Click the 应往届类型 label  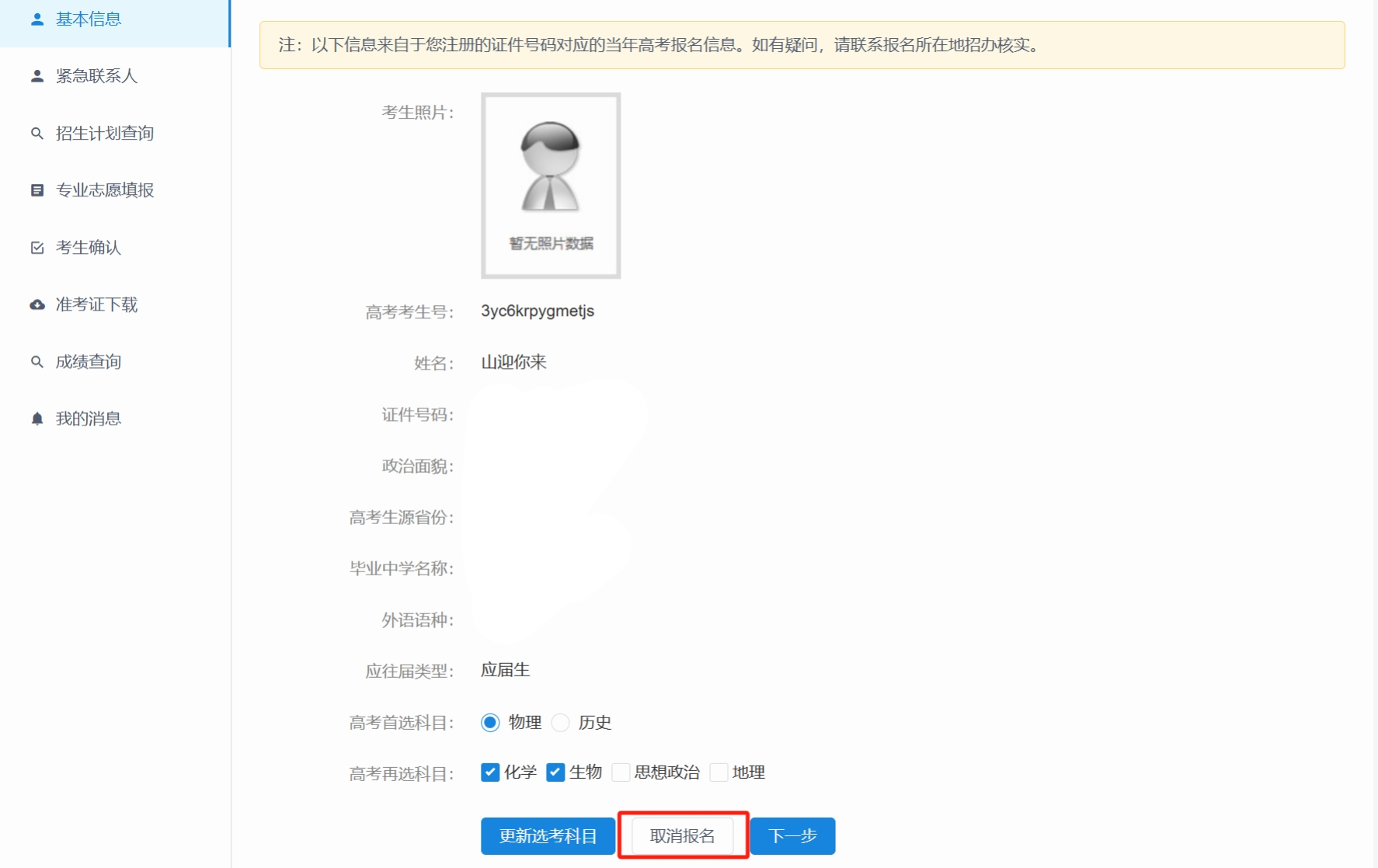coord(409,671)
